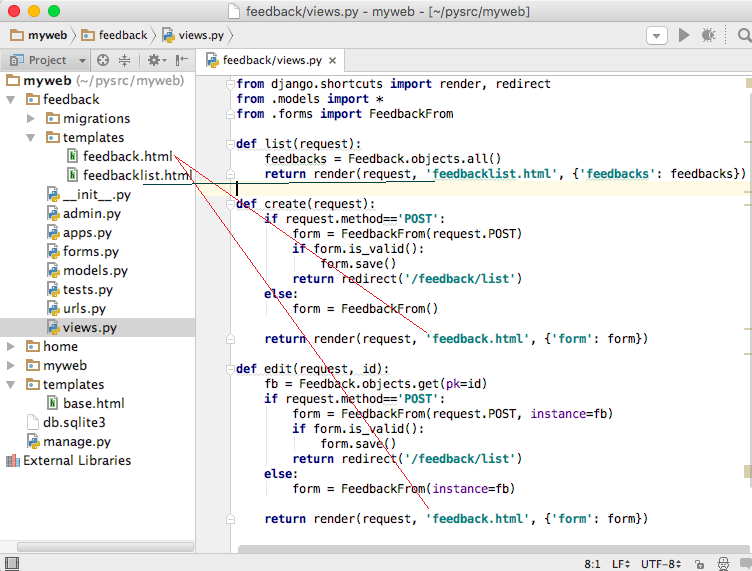
Task: Click the myweb breadcrumb
Action: coord(38,35)
